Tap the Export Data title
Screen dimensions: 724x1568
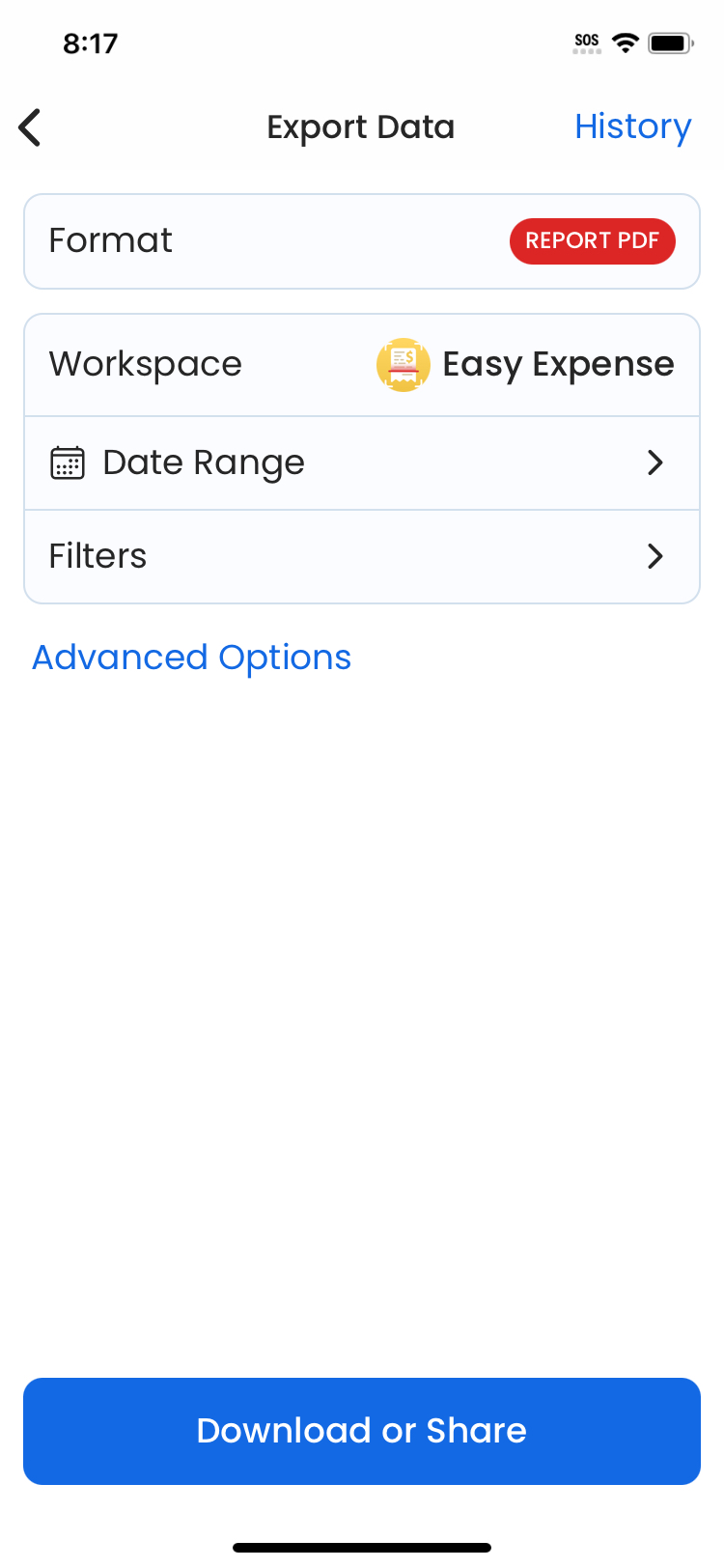pyautogui.click(x=360, y=127)
